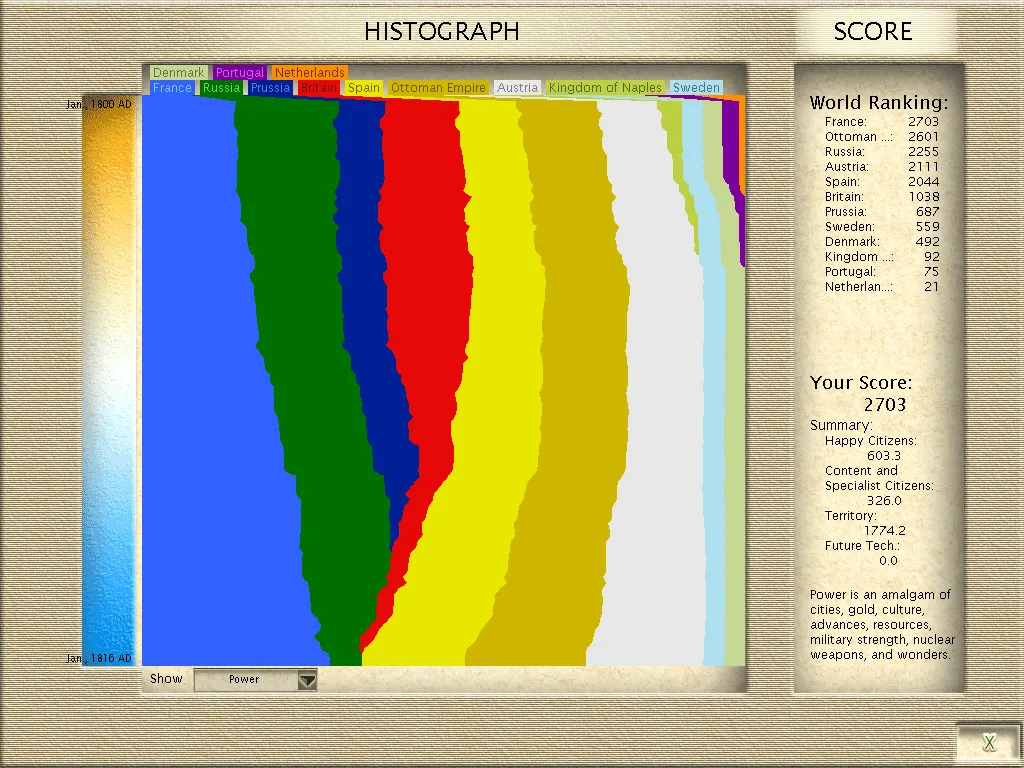Viewport: 1024px width, 768px height.
Task: Close the Histograph screen with X button
Action: click(989, 742)
